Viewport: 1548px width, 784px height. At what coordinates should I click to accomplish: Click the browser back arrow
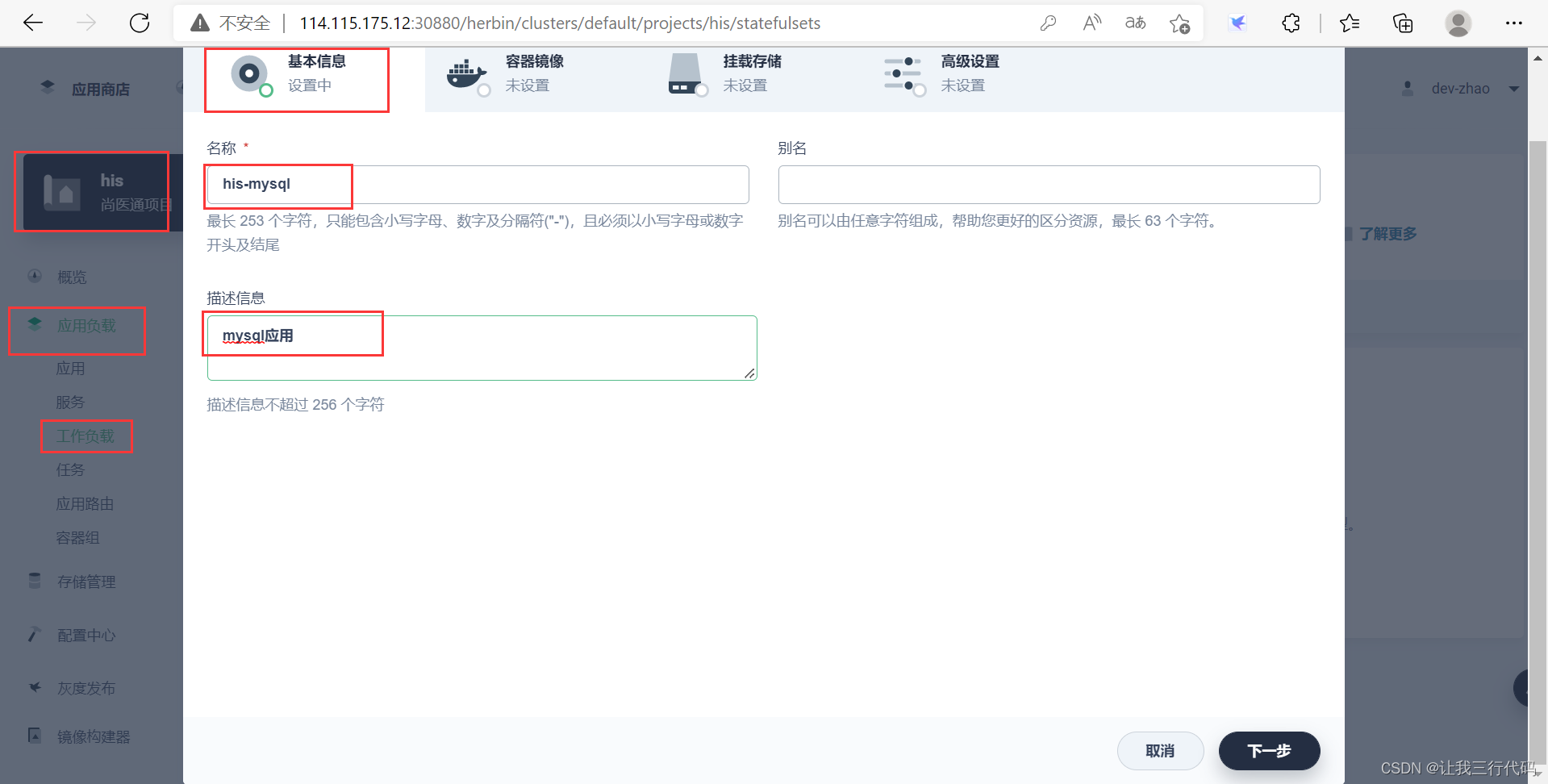point(33,23)
